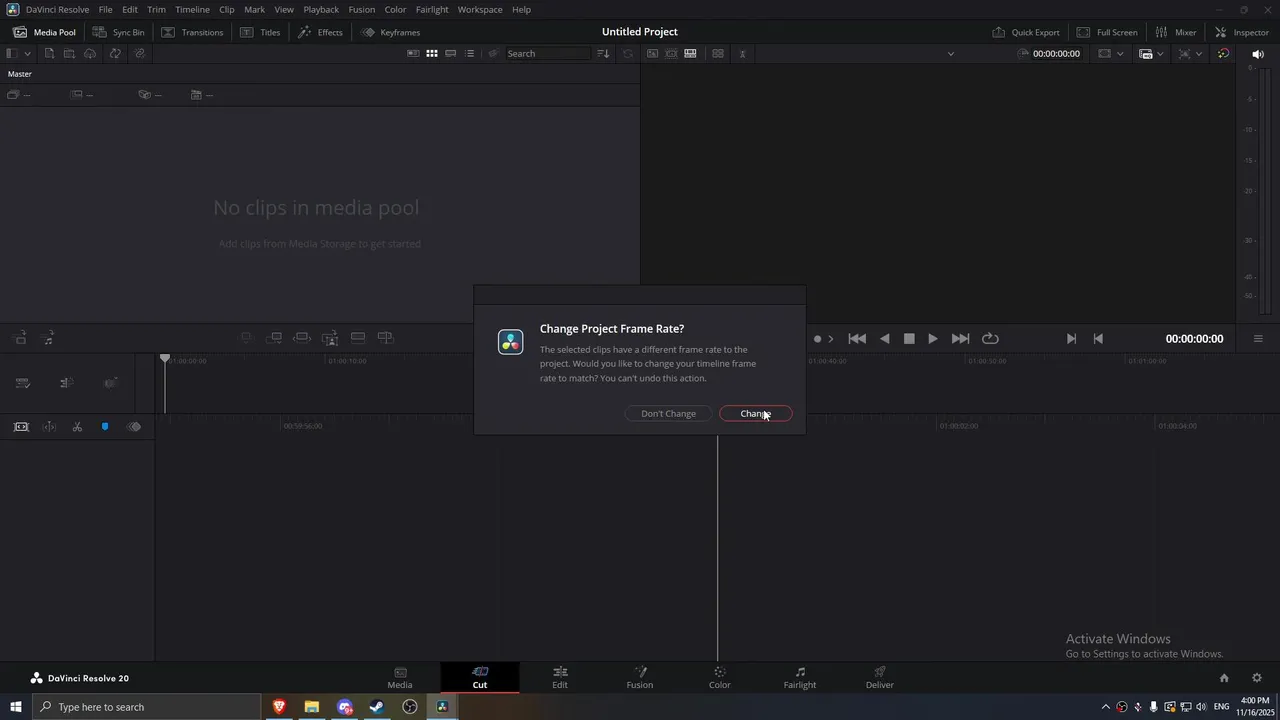Click the Play Reverse button
The height and width of the screenshot is (720, 1280).
[x=885, y=339]
